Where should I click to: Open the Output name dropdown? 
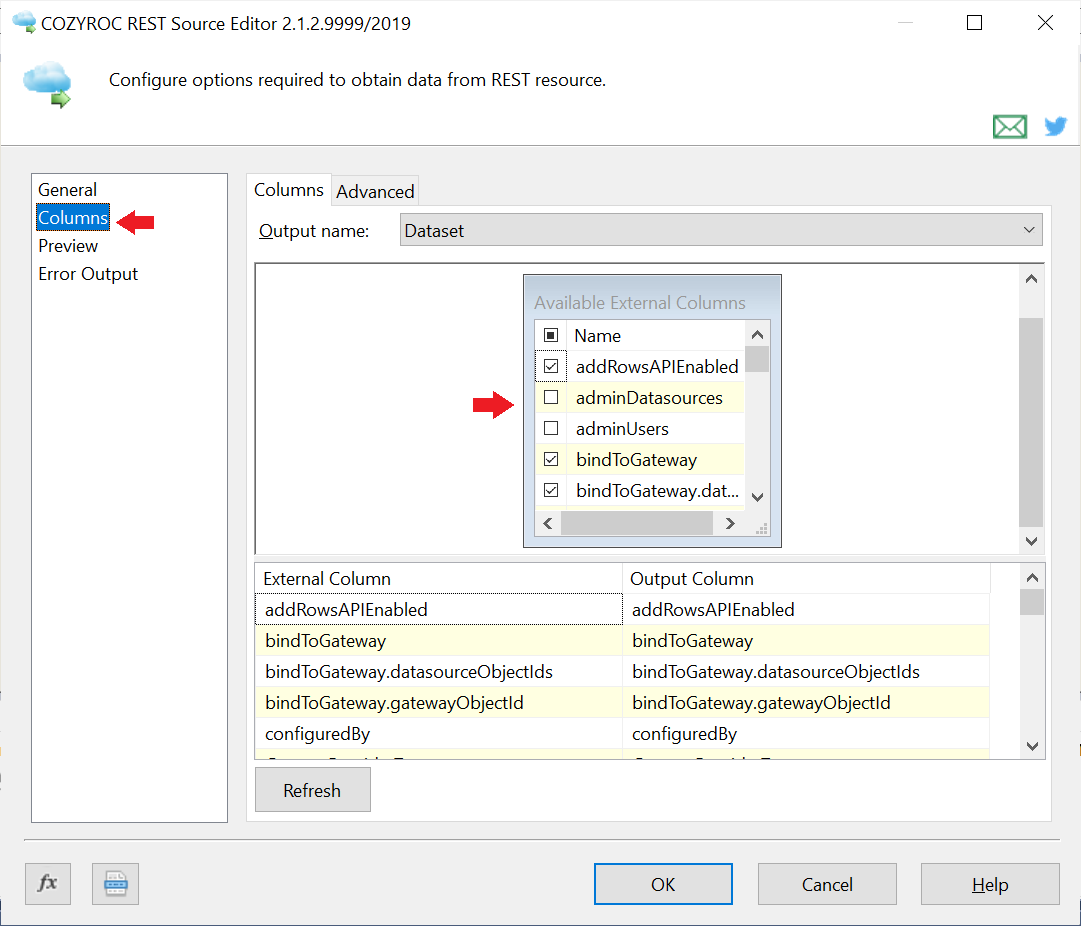(x=720, y=230)
